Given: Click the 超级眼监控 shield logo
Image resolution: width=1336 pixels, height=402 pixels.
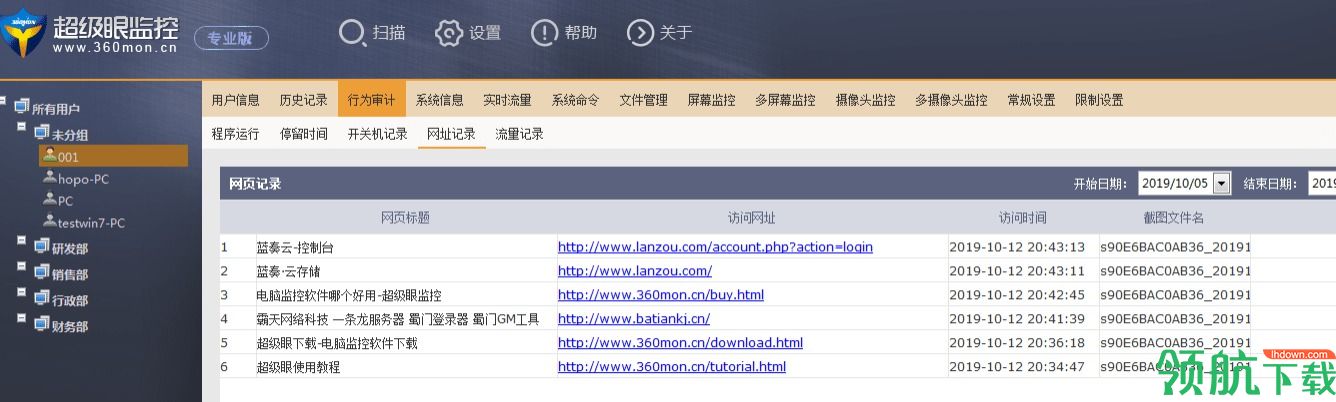Looking at the screenshot, I should click(22, 31).
